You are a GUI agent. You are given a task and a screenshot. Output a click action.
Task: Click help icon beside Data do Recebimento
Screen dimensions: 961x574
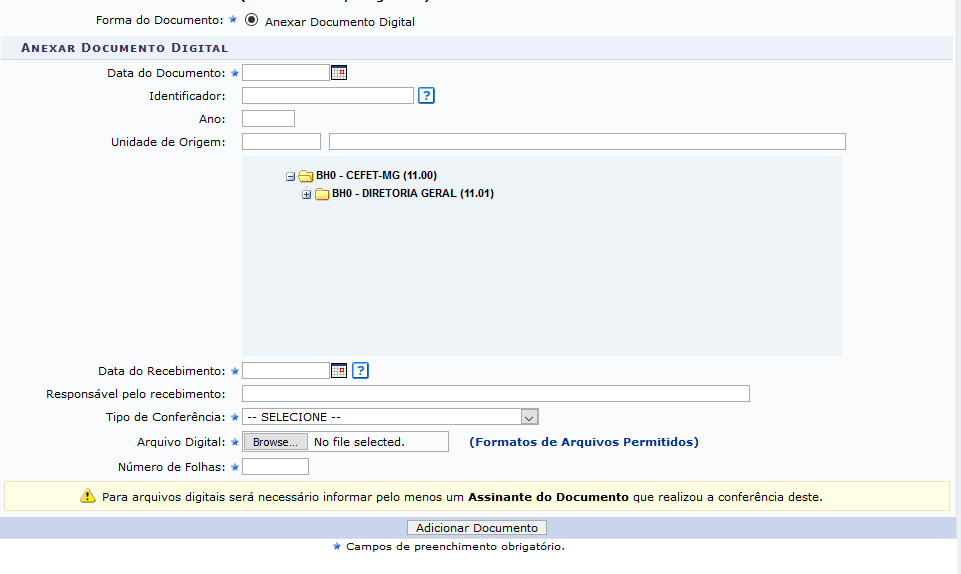(x=361, y=370)
